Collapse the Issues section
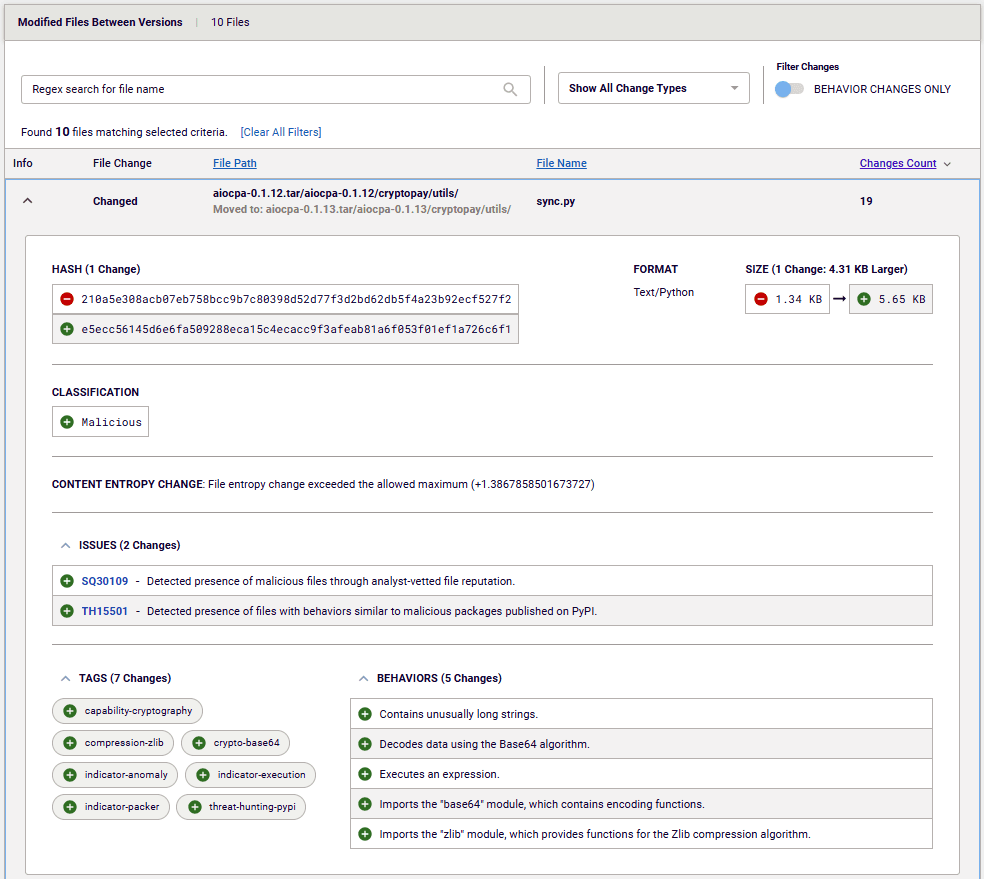This screenshot has height=879, width=984. point(65,546)
